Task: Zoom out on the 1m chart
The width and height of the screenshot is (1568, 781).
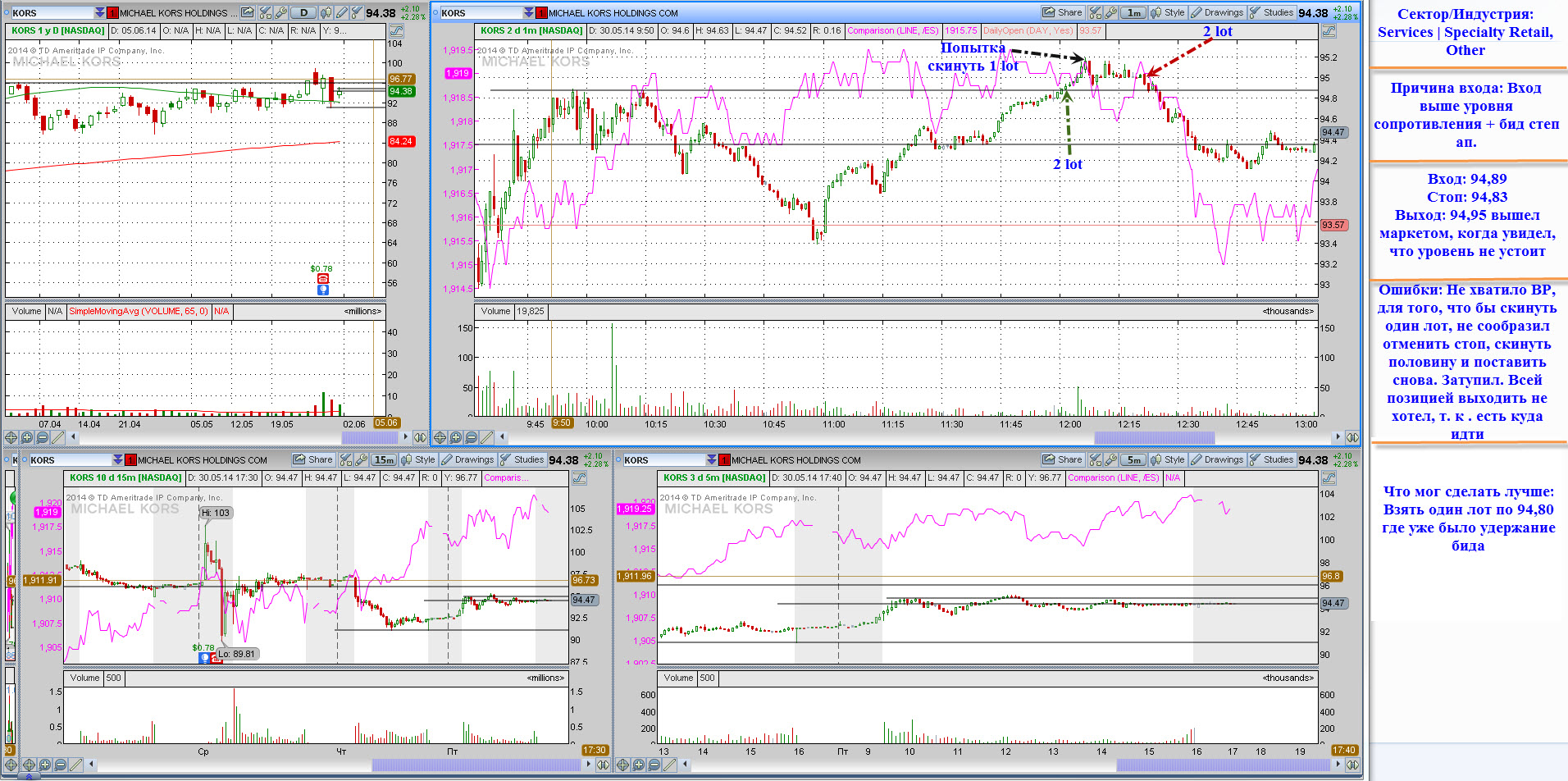Action: [x=472, y=437]
